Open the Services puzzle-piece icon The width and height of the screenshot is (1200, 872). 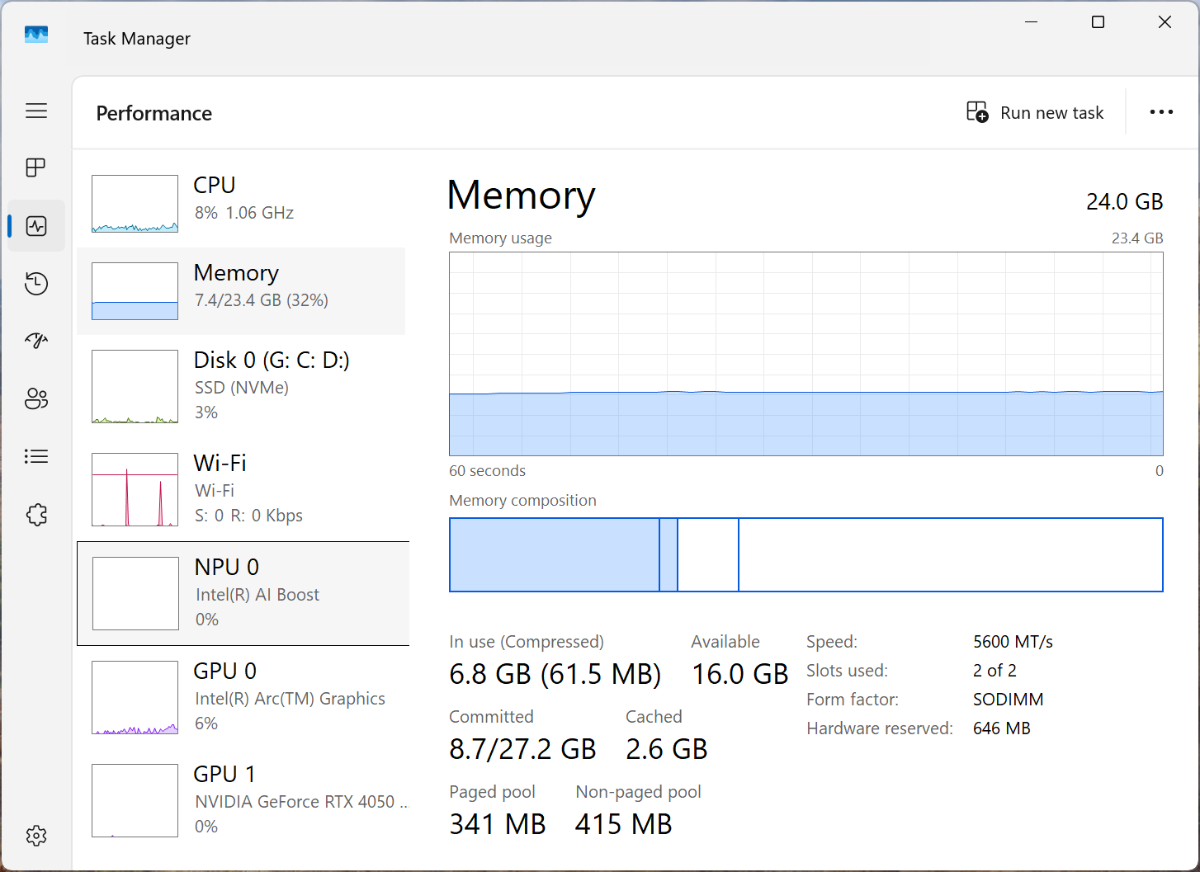click(x=36, y=515)
